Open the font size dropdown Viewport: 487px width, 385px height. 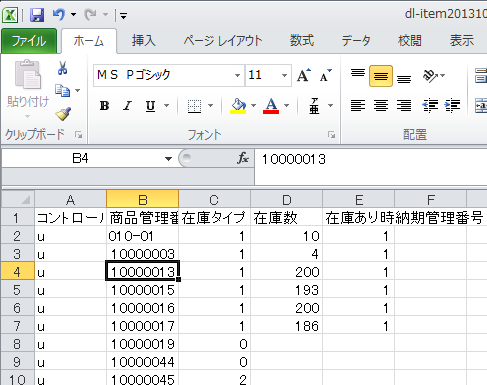coord(284,75)
